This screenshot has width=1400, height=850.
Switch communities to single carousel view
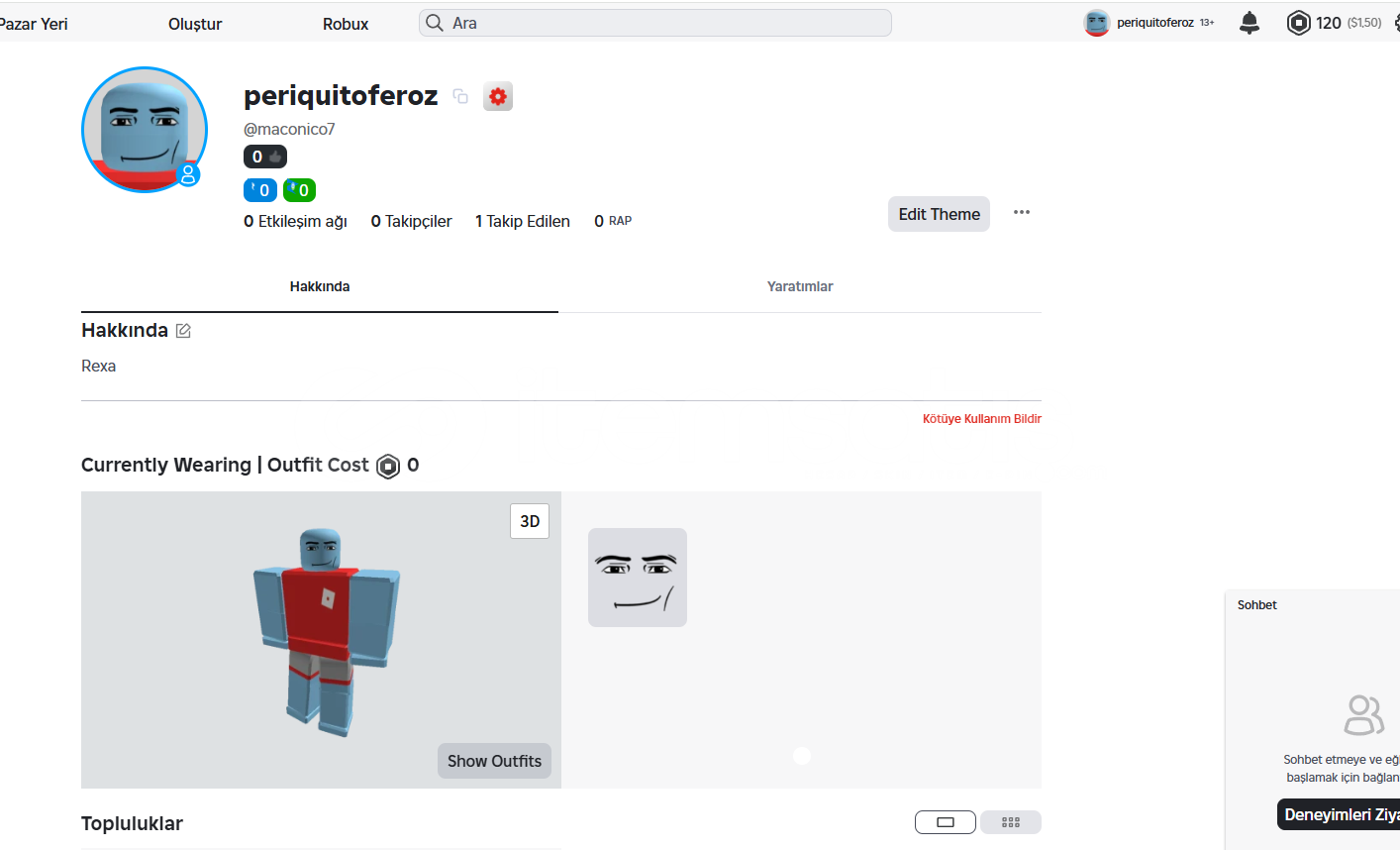945,822
